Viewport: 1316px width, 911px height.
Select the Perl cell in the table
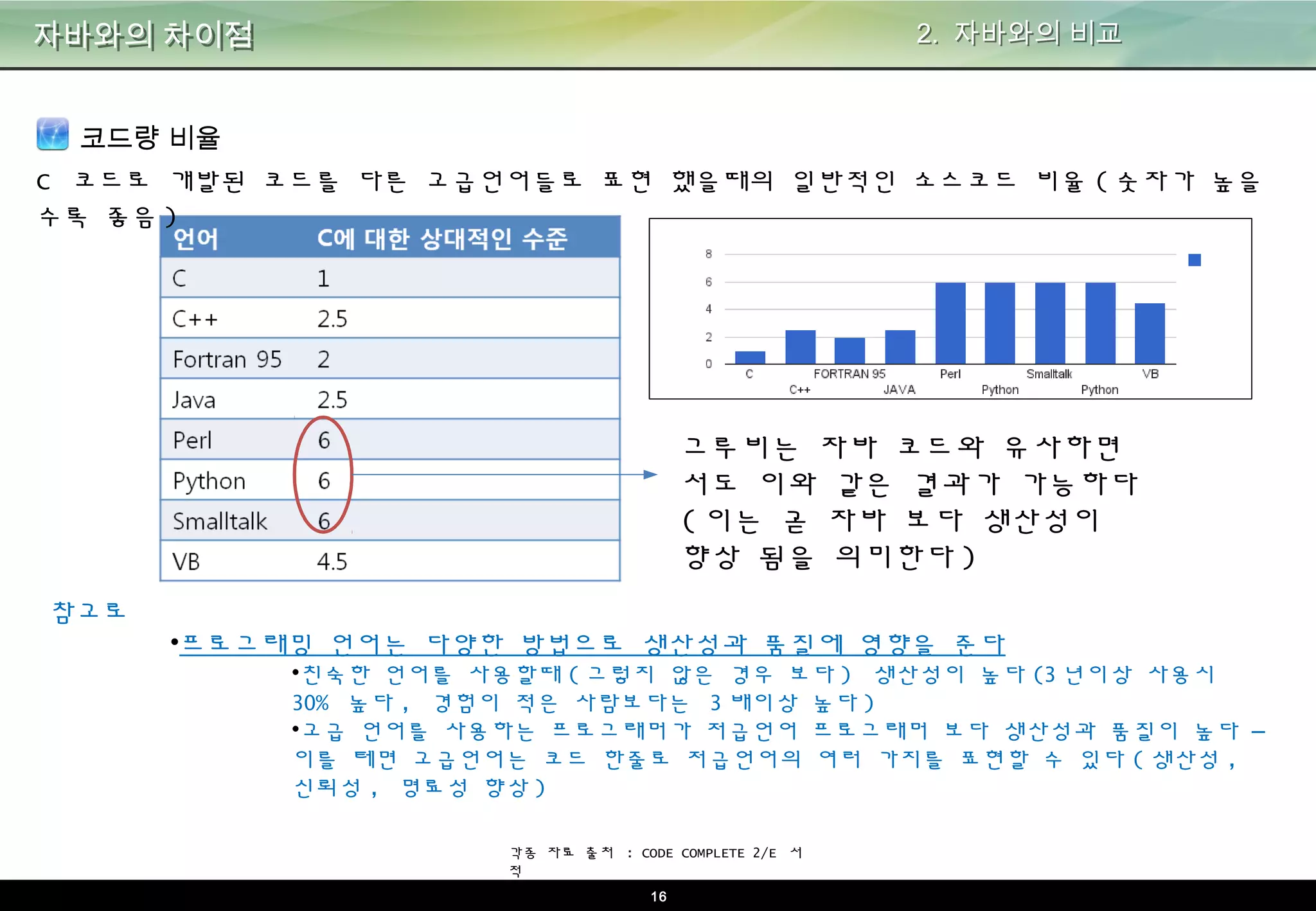pyautogui.click(x=192, y=440)
